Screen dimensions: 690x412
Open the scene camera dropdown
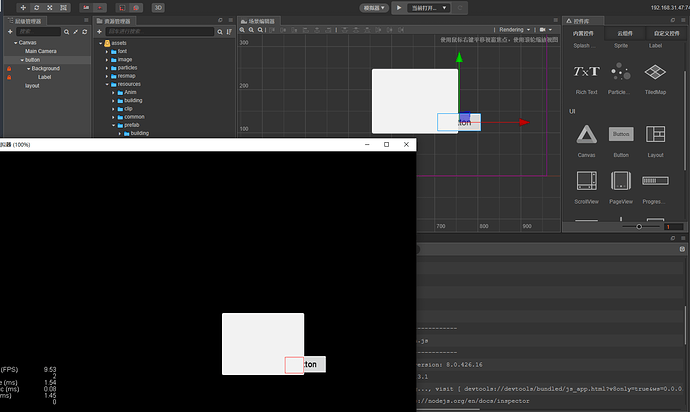coord(546,29)
